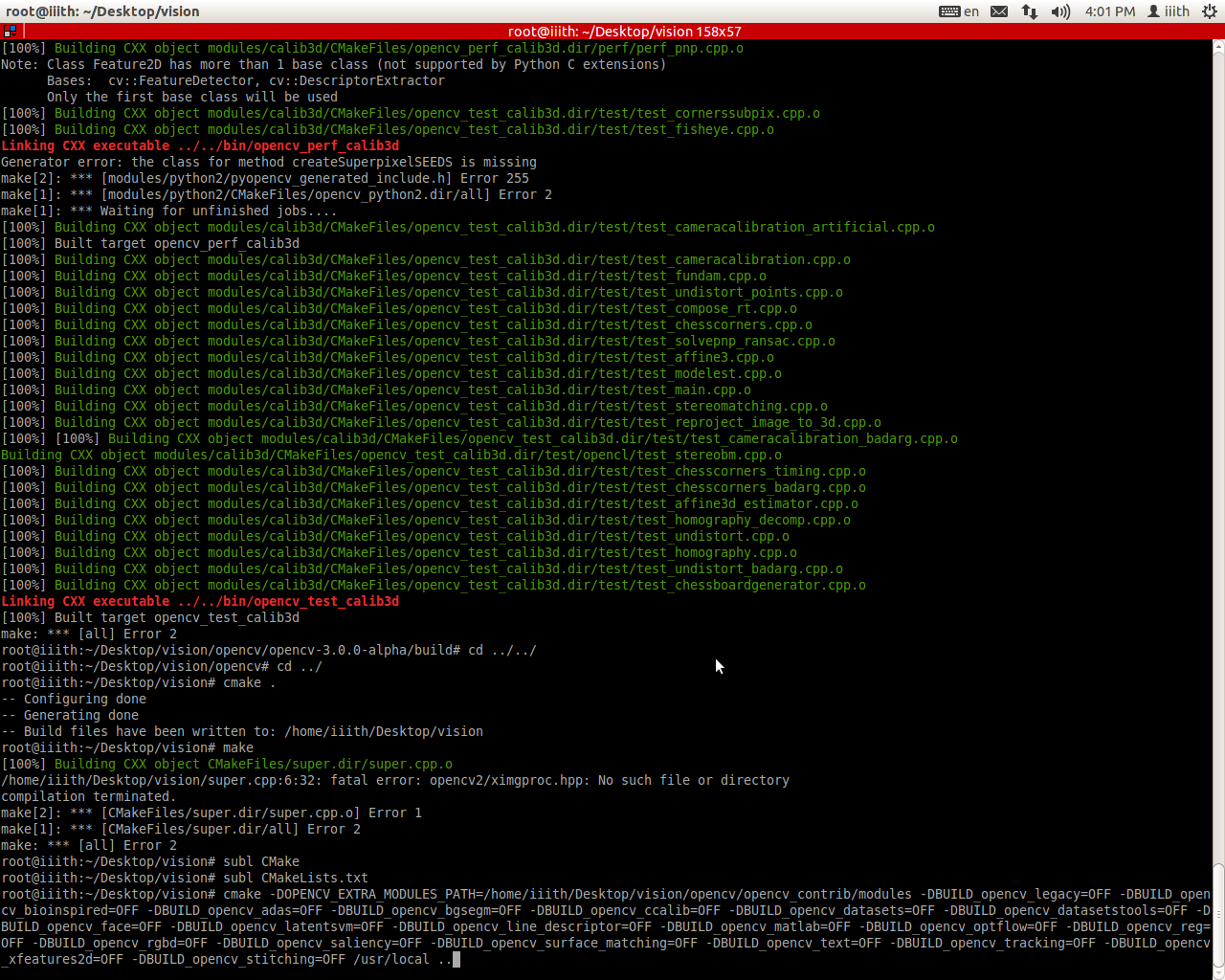This screenshot has height=980, width=1225.
Task: Click the line with test_undistort_points.cpp.o
Action: (422, 292)
